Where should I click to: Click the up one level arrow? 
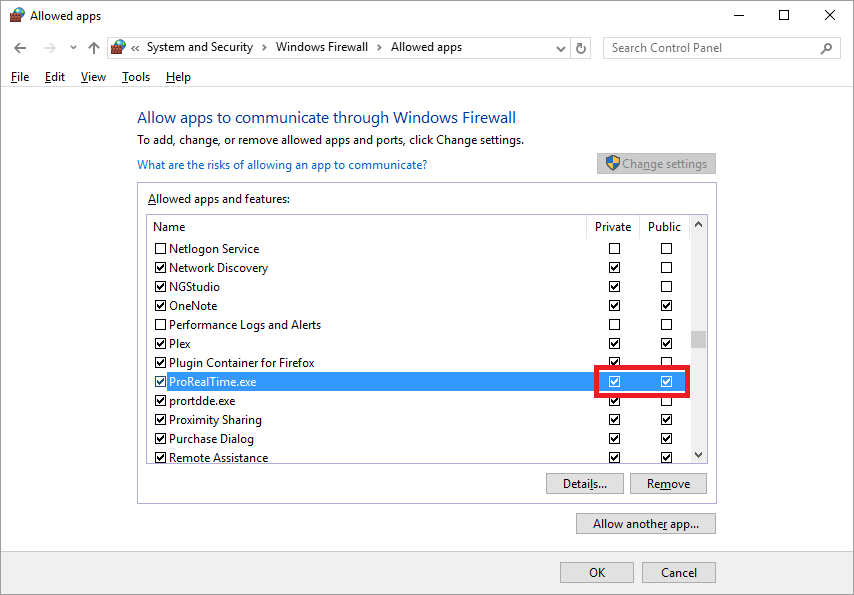pos(93,47)
